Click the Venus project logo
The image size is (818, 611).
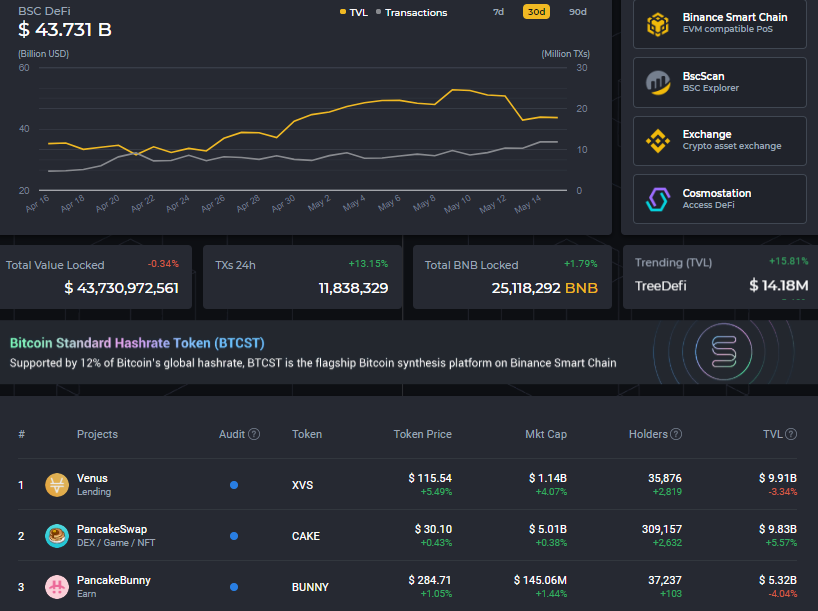(57, 485)
